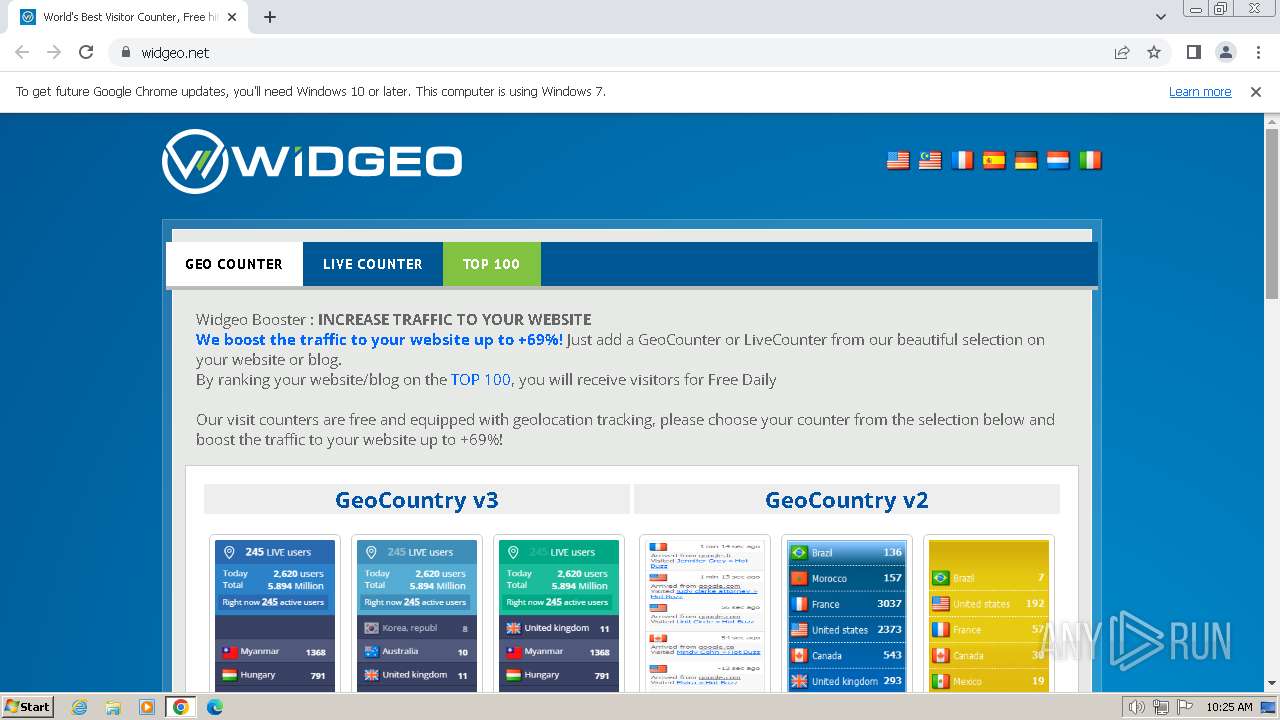Open Internet Explorer from taskbar

click(79, 707)
